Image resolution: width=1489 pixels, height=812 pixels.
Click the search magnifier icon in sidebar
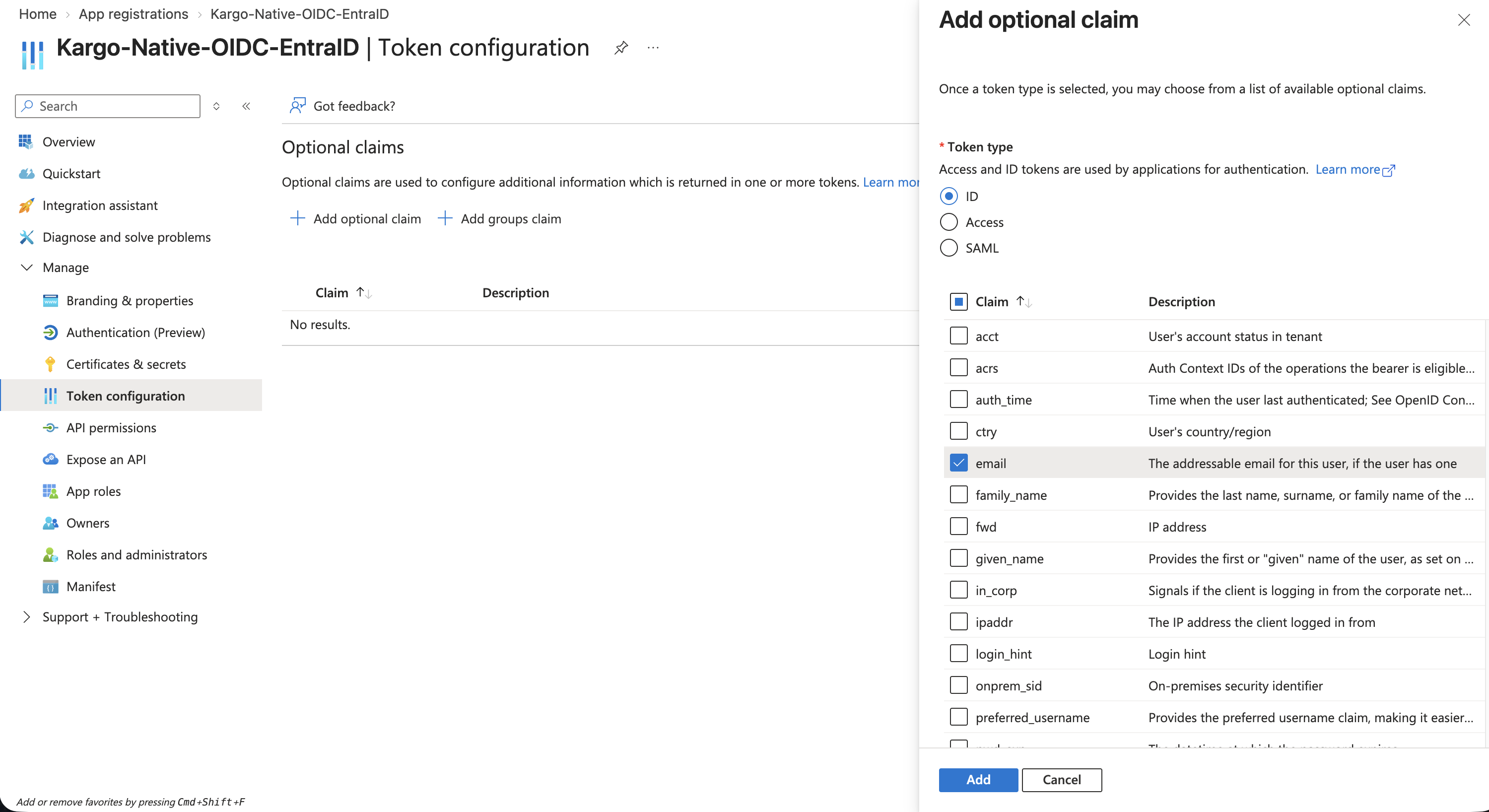click(27, 106)
